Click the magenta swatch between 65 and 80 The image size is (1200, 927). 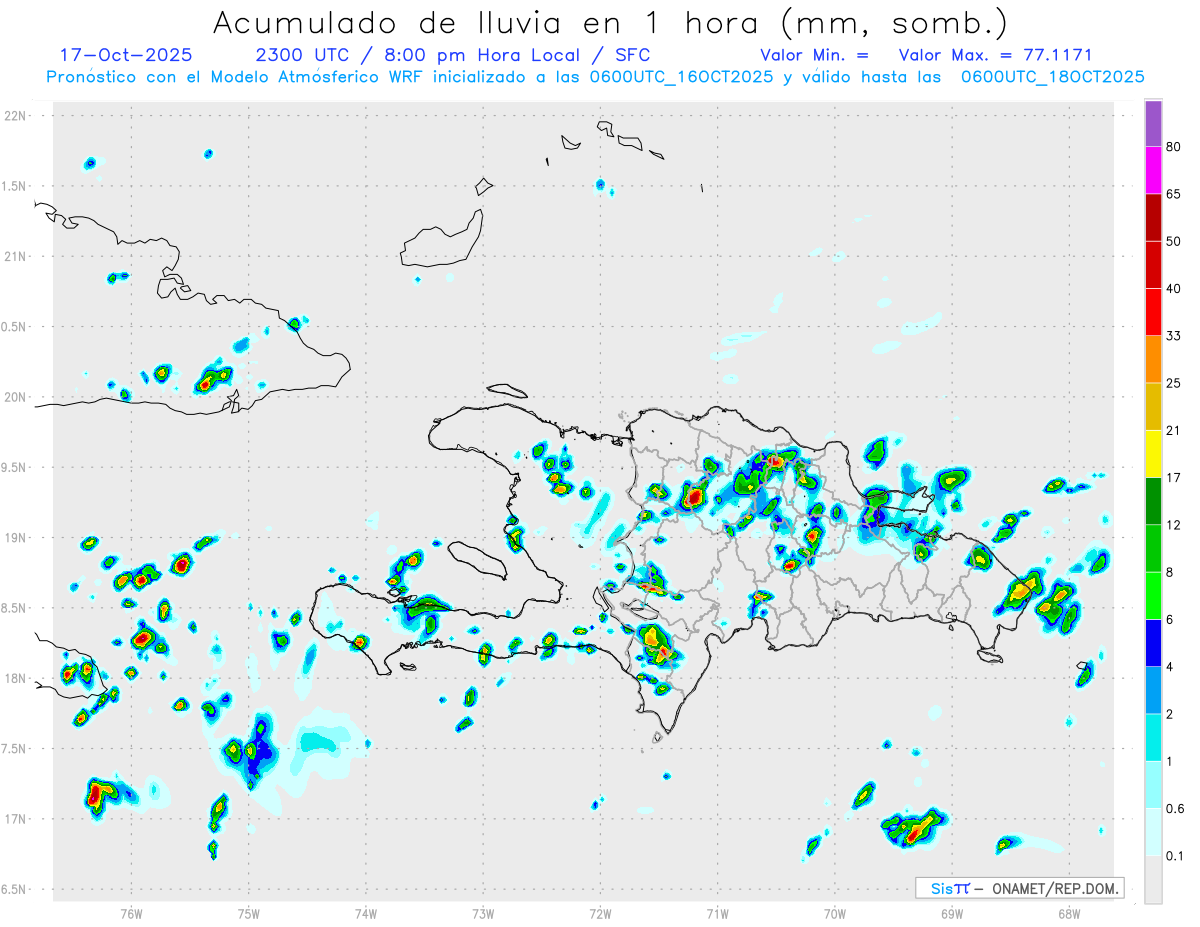pos(1153,171)
